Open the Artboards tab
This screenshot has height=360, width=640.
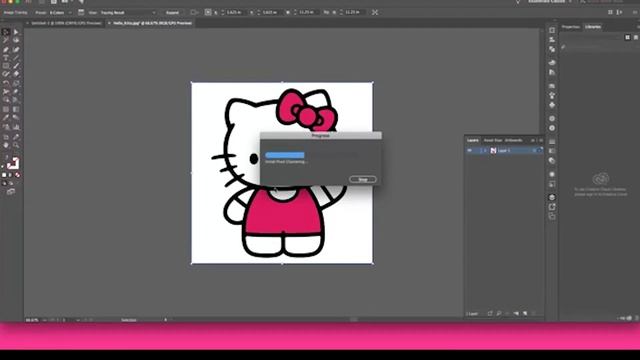(513, 140)
